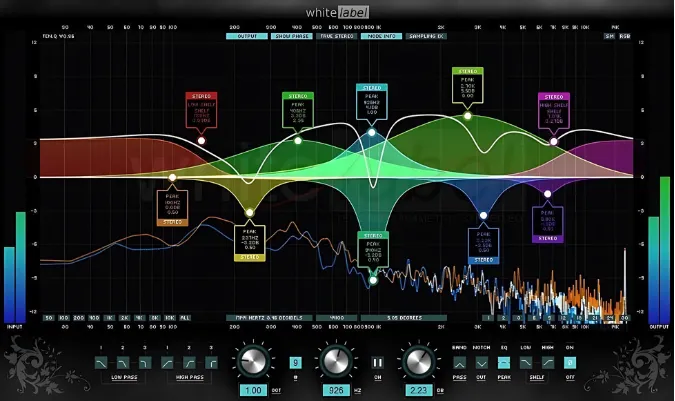Choose the Low Shelf filter shape icon
Screen dimensions: 675x401
pyautogui.click(x=526, y=363)
